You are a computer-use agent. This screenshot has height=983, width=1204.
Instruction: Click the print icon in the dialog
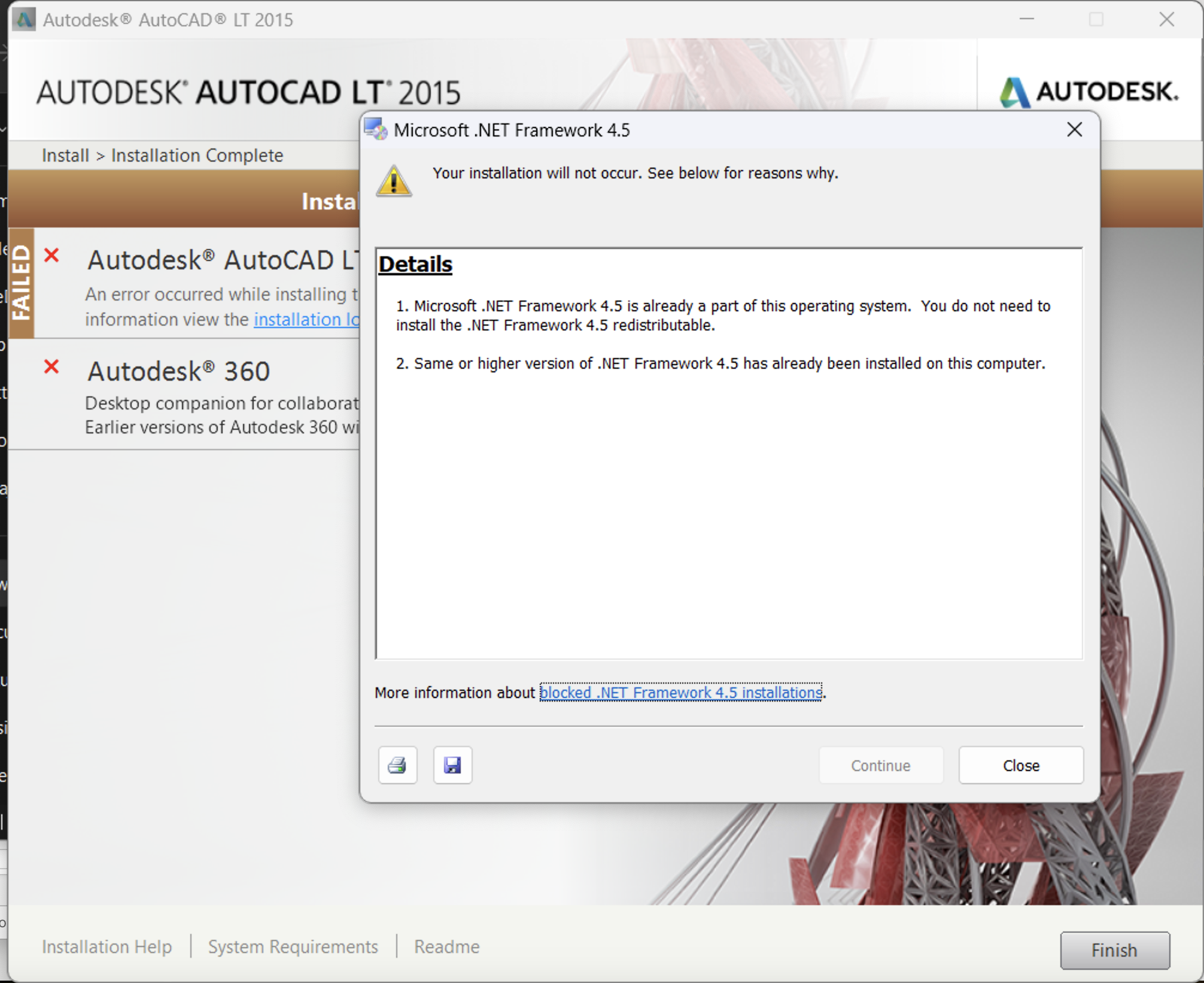pyautogui.click(x=397, y=766)
